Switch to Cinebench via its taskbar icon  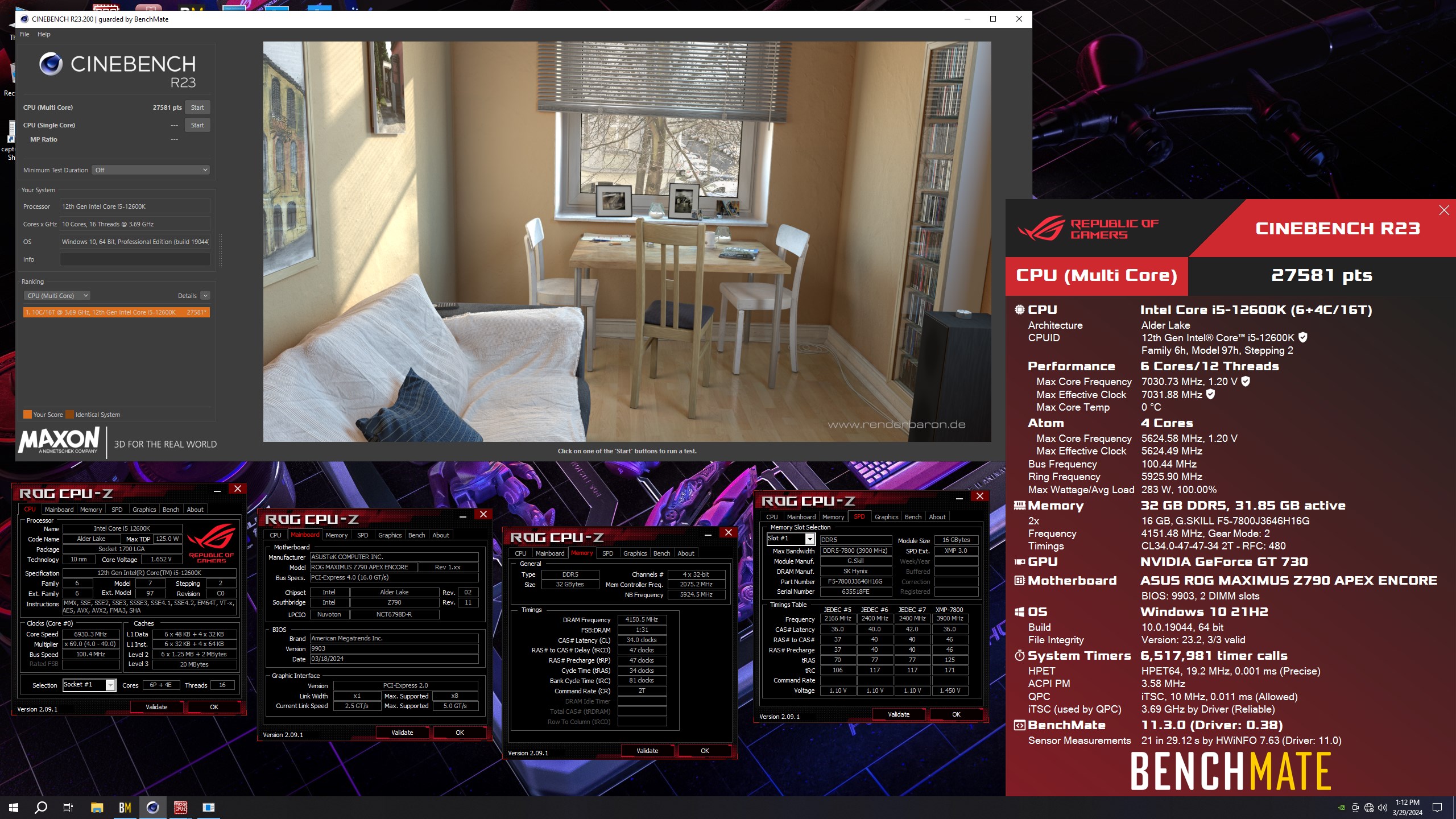(x=152, y=807)
